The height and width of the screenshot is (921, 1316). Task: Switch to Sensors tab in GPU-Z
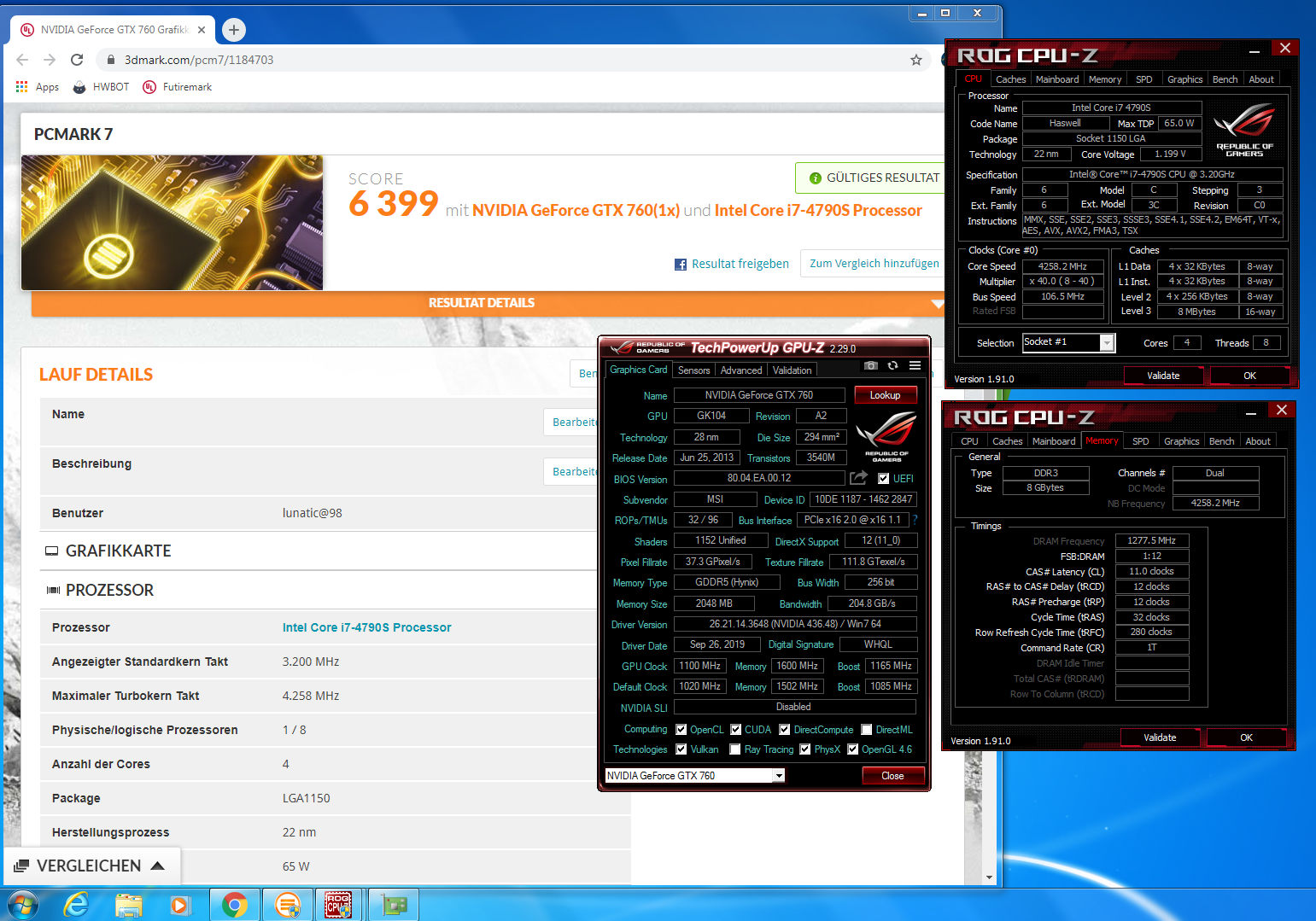pyautogui.click(x=693, y=370)
